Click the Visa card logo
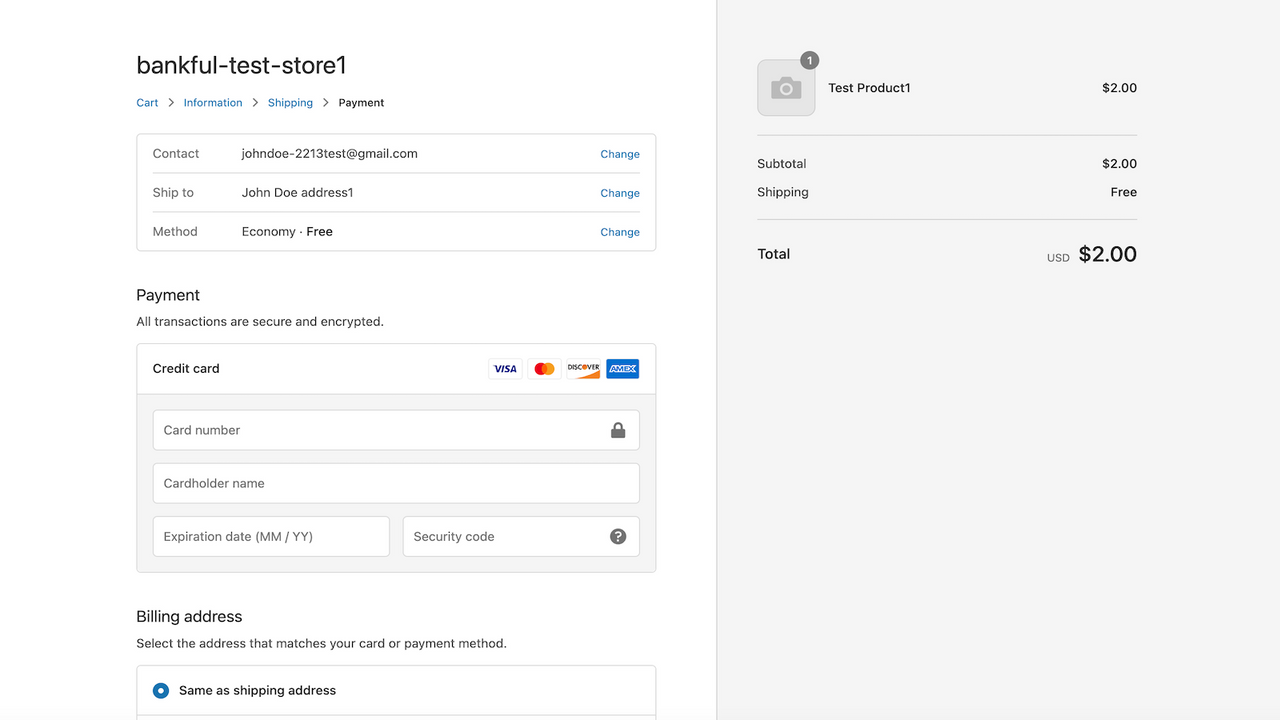Viewport: 1280px width, 720px height. pyautogui.click(x=505, y=369)
